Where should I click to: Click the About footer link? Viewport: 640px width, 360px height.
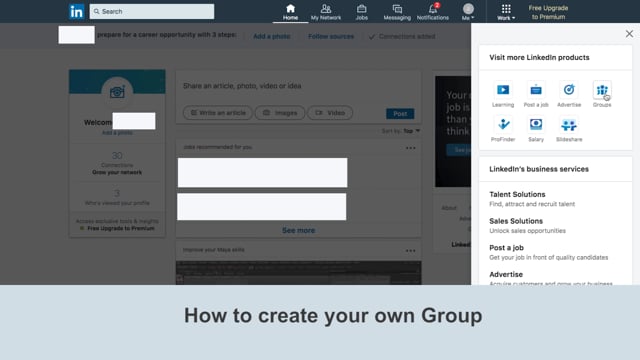(x=449, y=208)
